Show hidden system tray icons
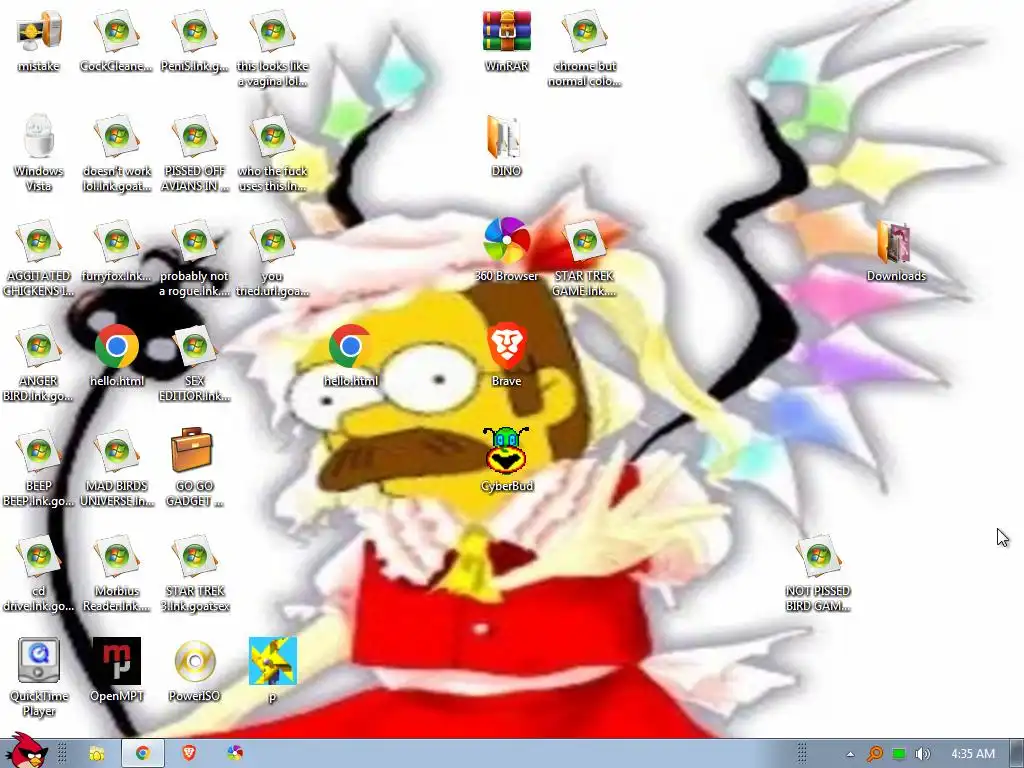Image resolution: width=1024 pixels, height=768 pixels. [x=850, y=754]
